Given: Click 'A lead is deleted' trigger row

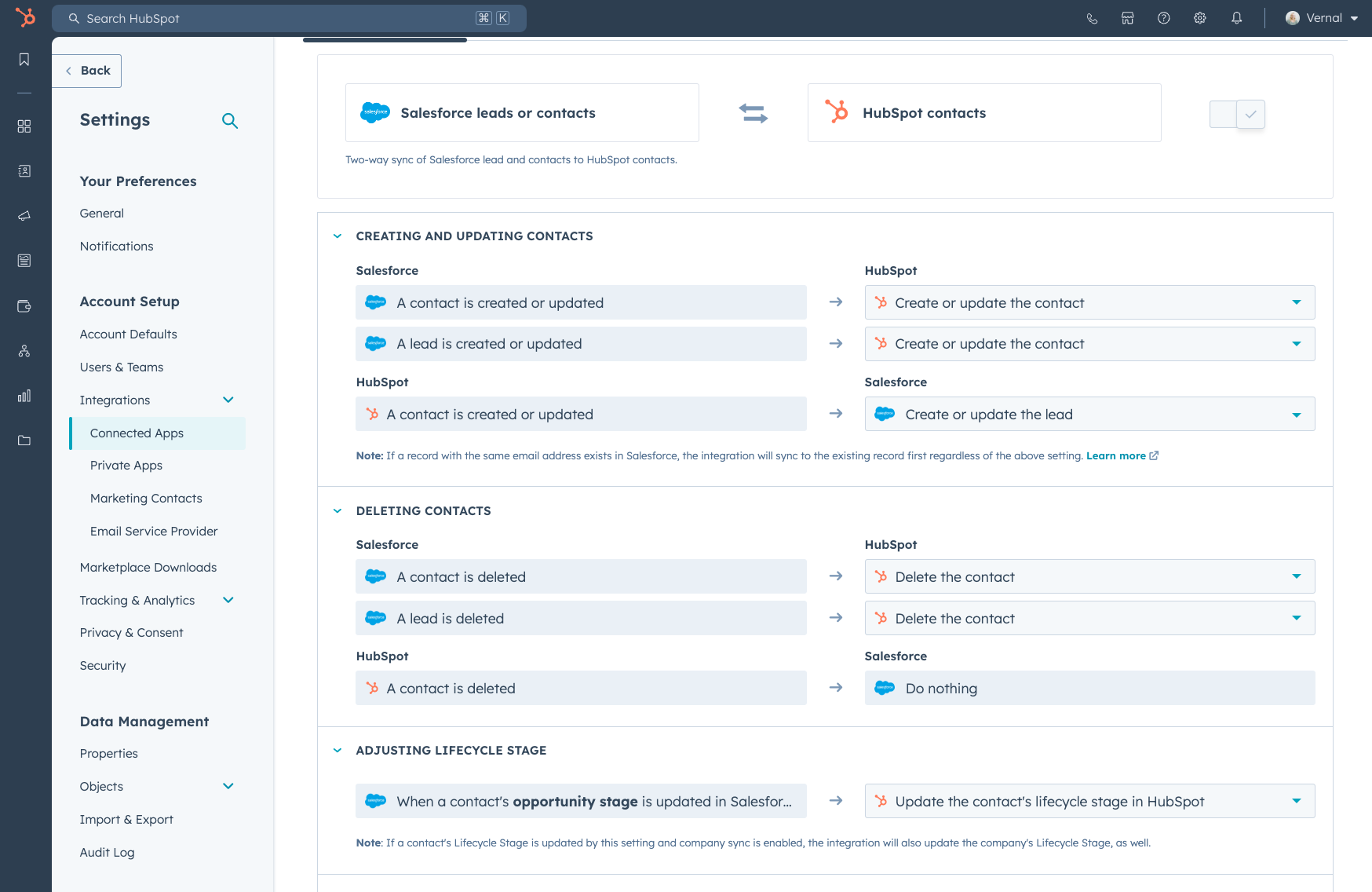Looking at the screenshot, I should (x=581, y=618).
